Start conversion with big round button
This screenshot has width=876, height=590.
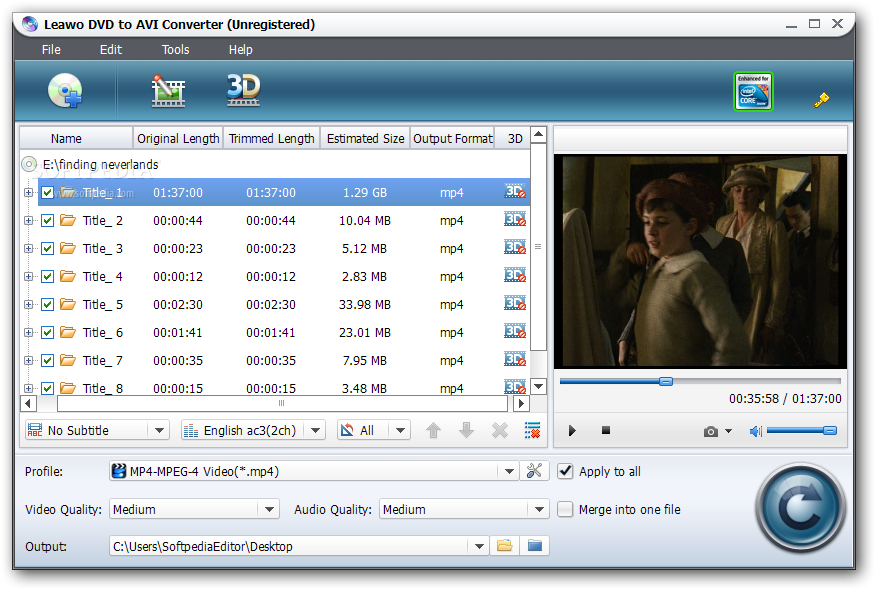800,508
